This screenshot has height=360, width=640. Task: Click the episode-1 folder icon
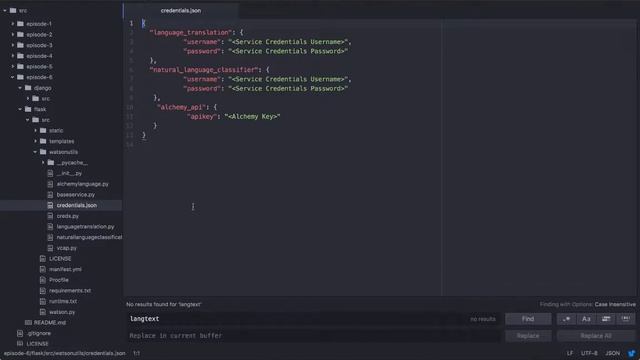click(x=20, y=24)
